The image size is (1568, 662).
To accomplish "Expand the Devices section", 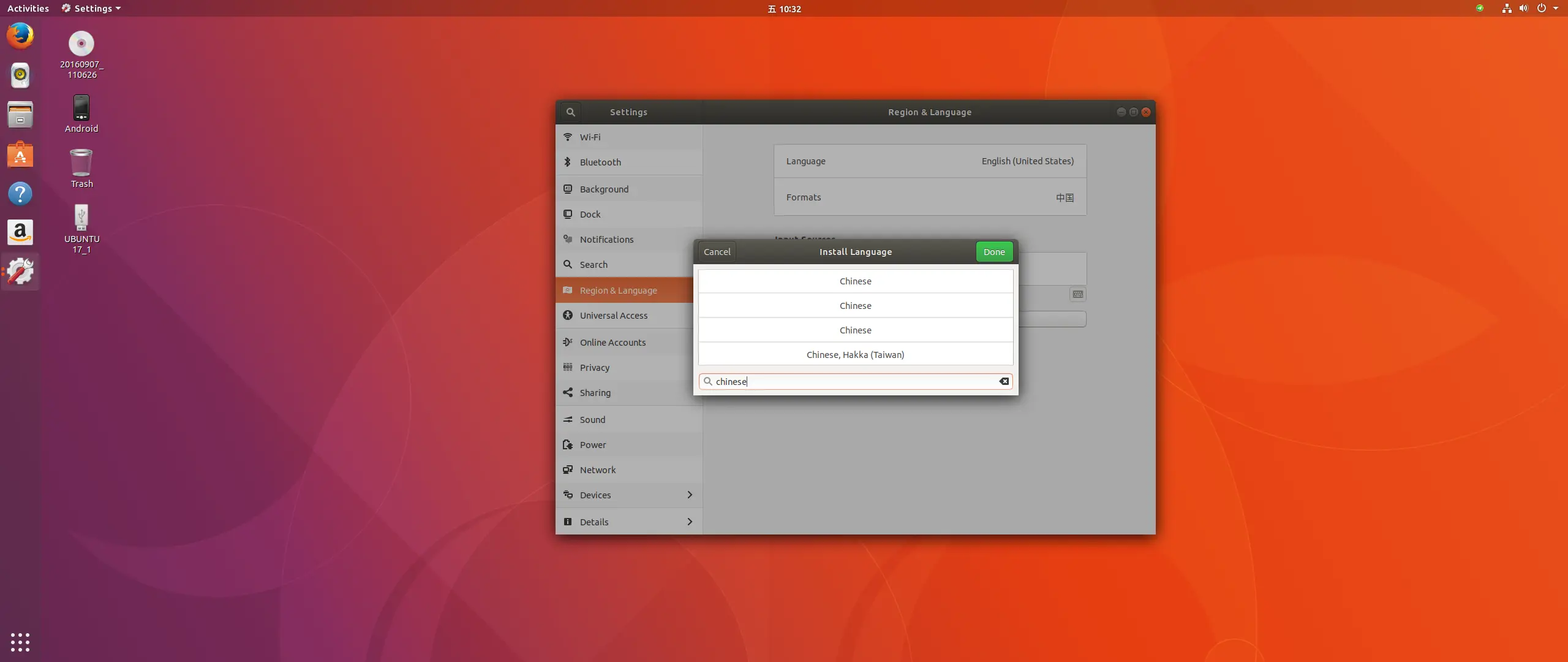I will pos(689,495).
